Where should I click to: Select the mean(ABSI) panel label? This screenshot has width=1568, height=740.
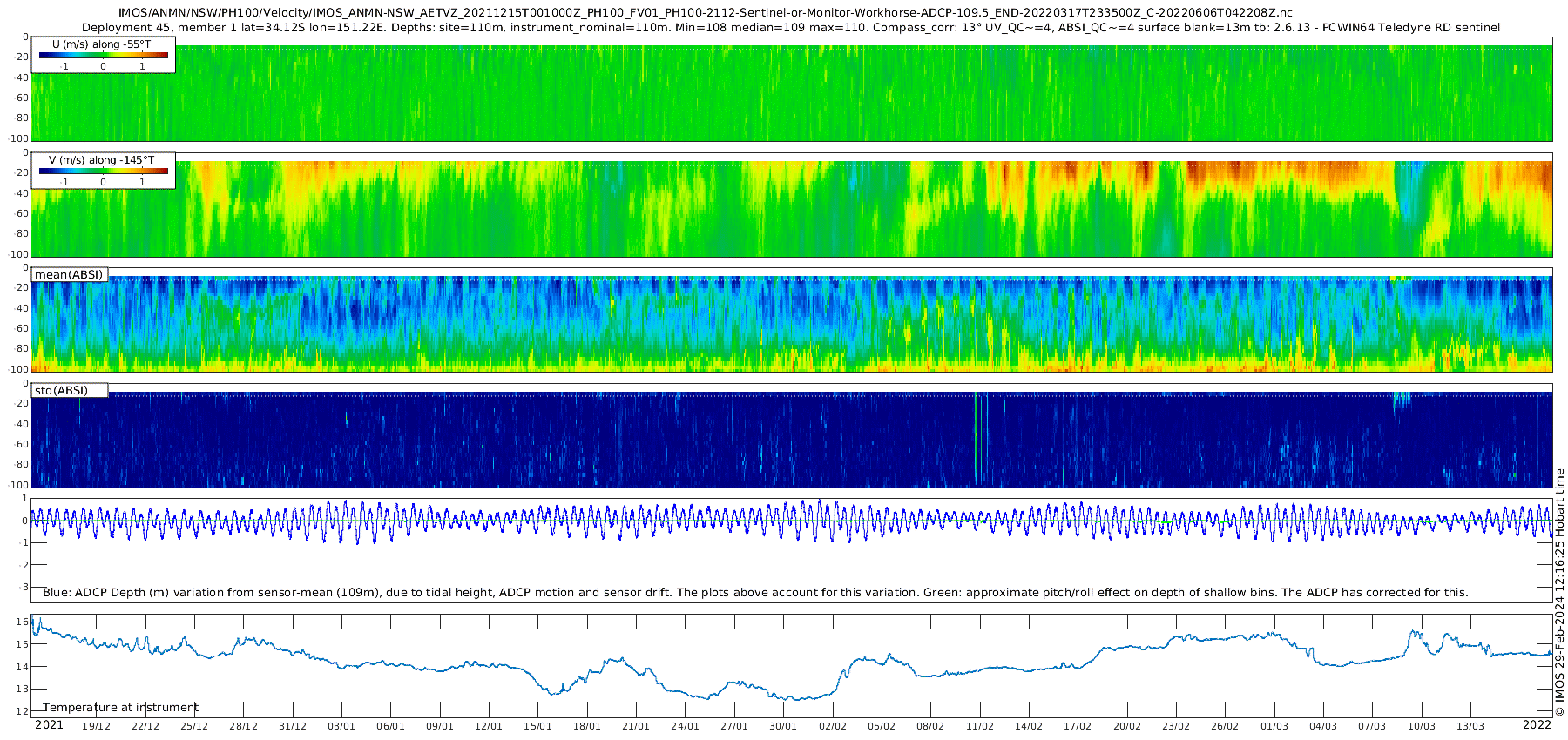pyautogui.click(x=69, y=274)
